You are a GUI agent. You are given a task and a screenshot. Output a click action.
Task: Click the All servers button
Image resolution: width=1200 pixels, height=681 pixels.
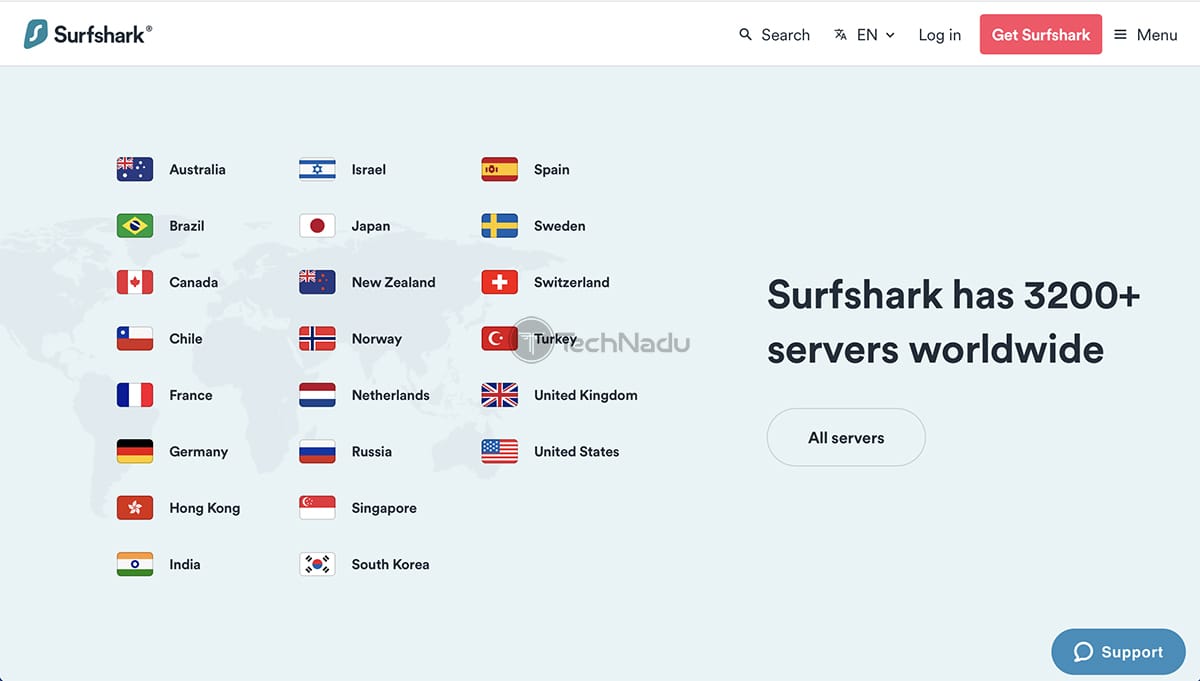[x=846, y=437]
